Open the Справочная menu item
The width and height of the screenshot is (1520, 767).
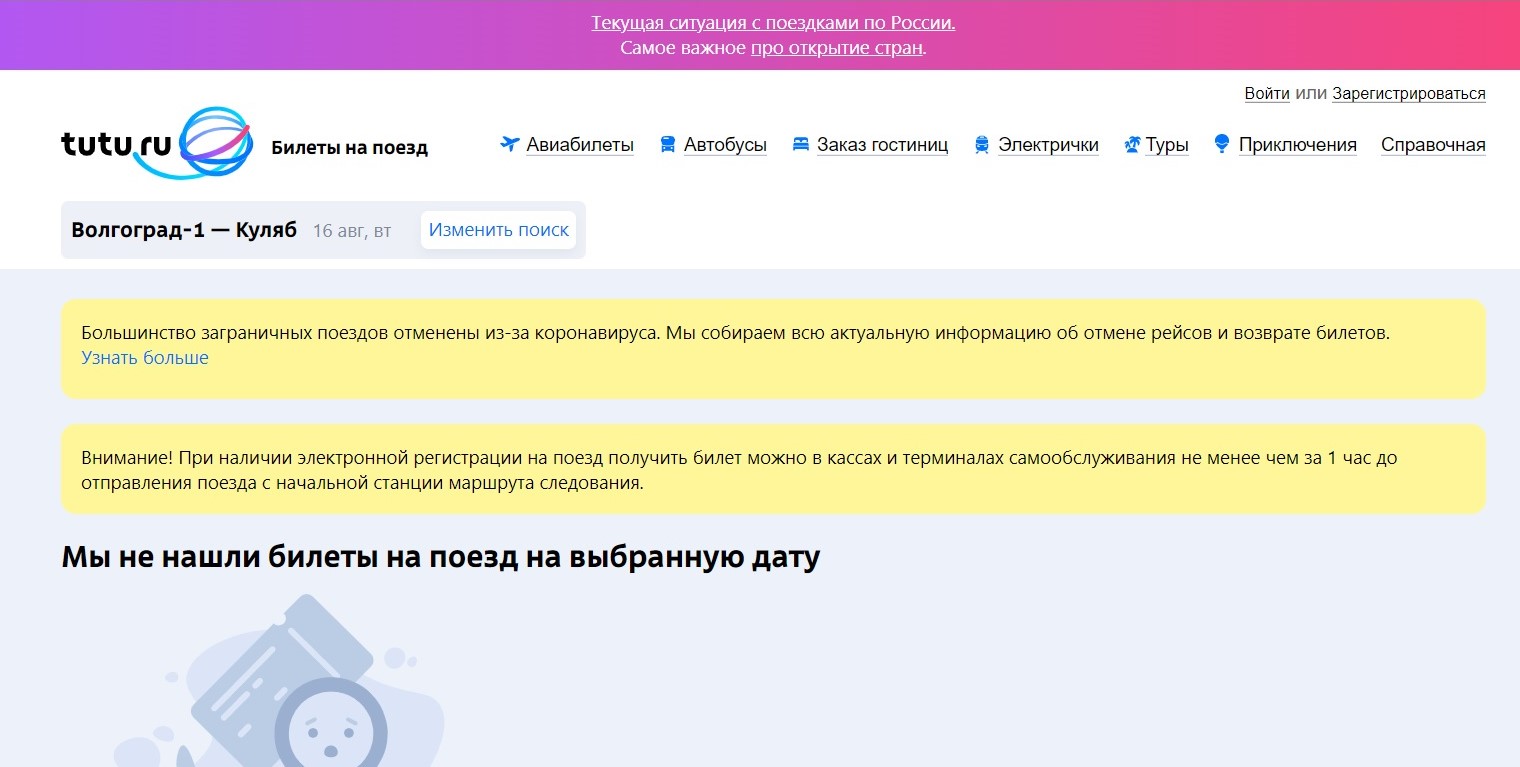click(x=1433, y=145)
